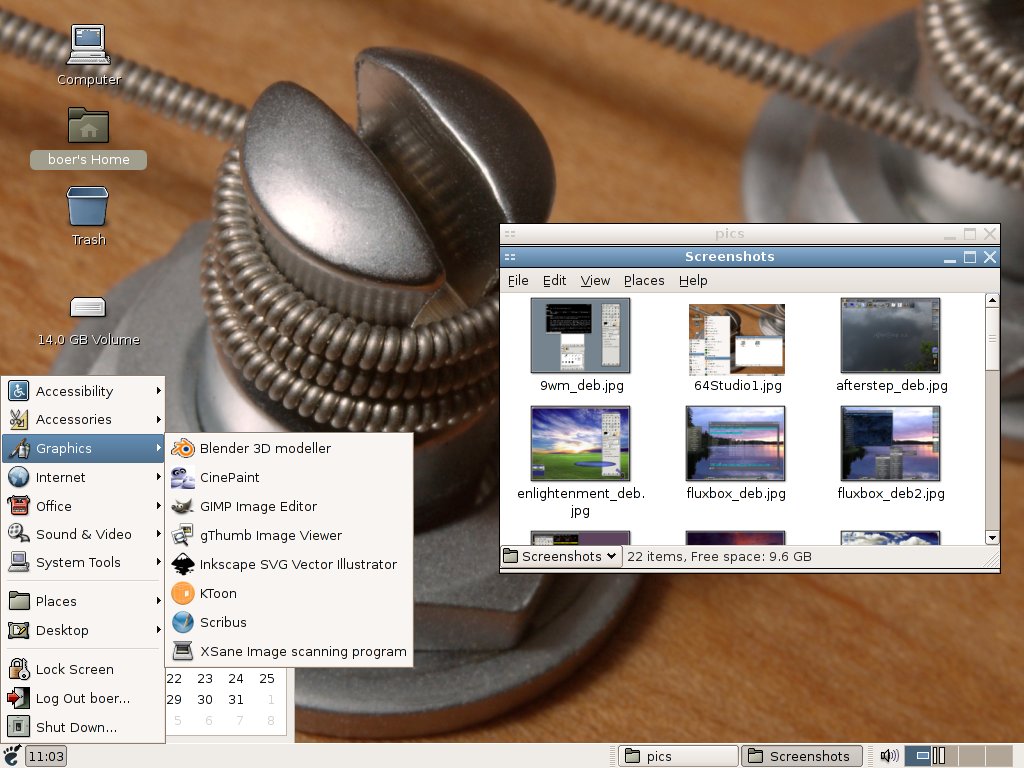Click the 11:03 clock in the panel

(x=46, y=756)
